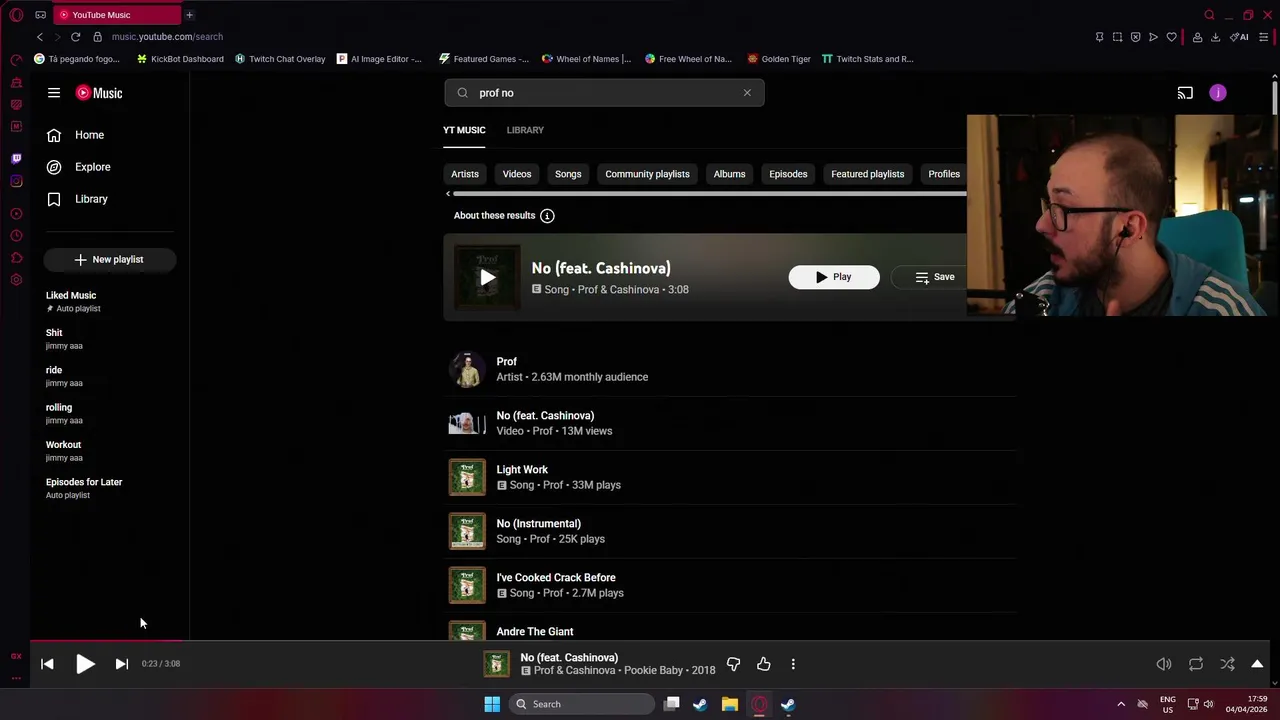Image resolution: width=1280 pixels, height=720 pixels.
Task: Click the white Play button
Action: 834,277
